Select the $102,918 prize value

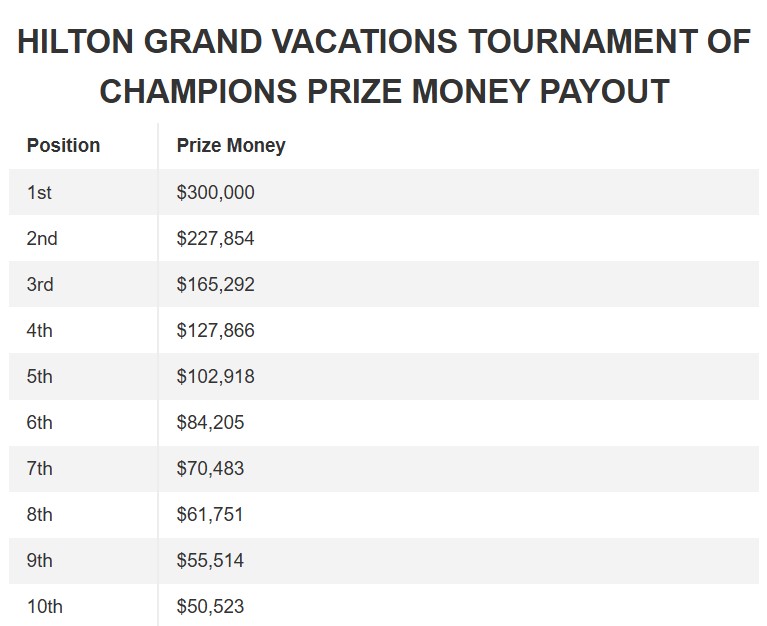coord(215,376)
